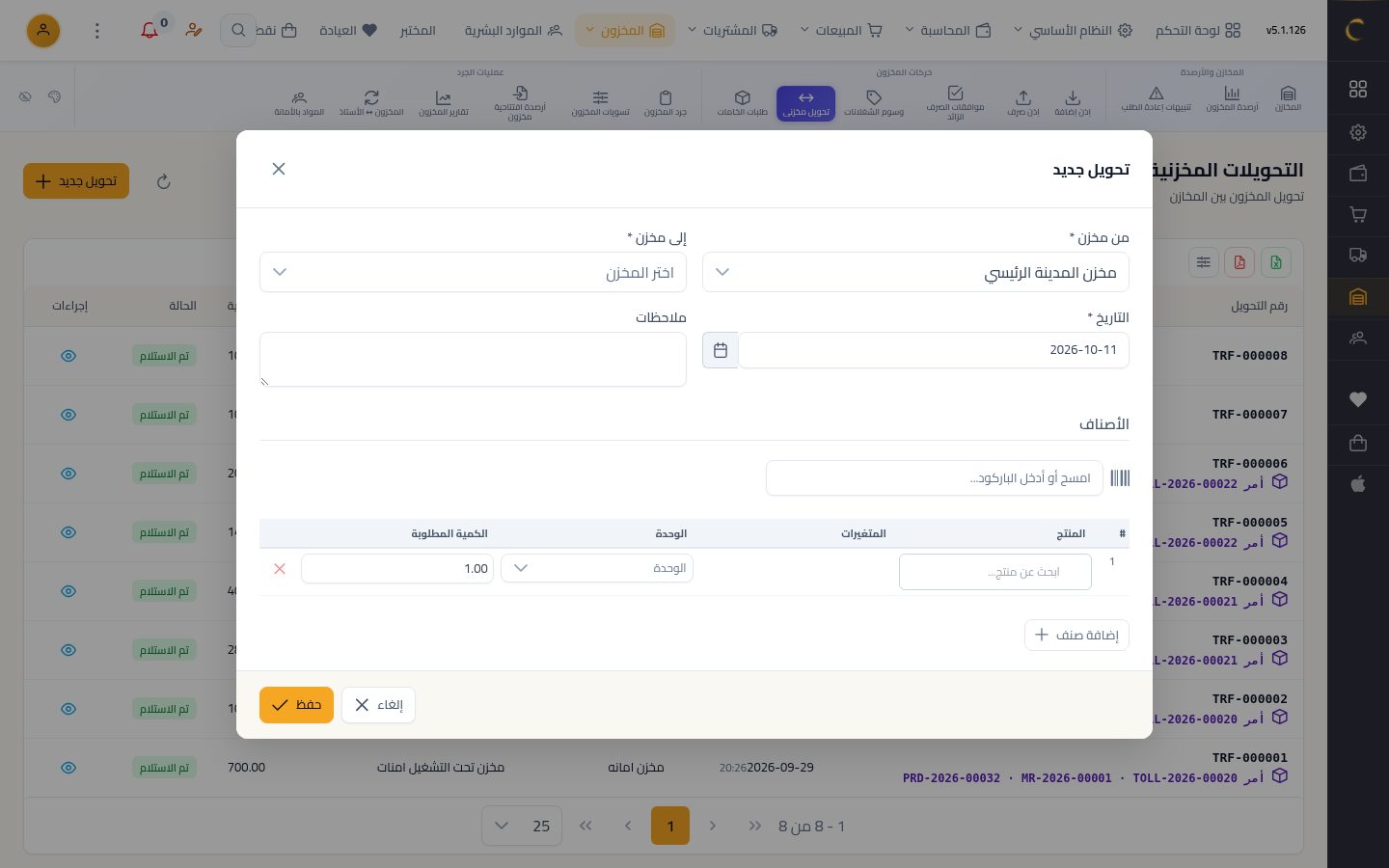Click the barcode scanner icon in Items section

click(1120, 478)
